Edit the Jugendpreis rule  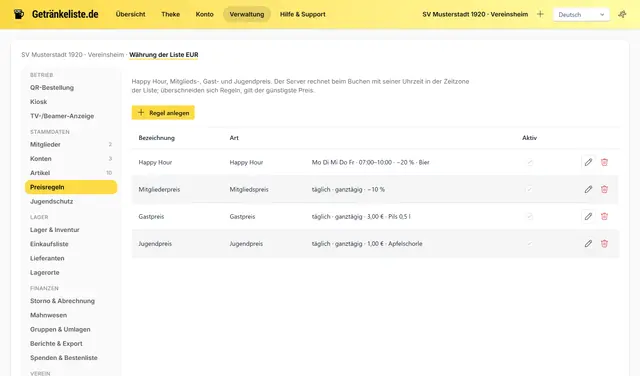coord(588,244)
